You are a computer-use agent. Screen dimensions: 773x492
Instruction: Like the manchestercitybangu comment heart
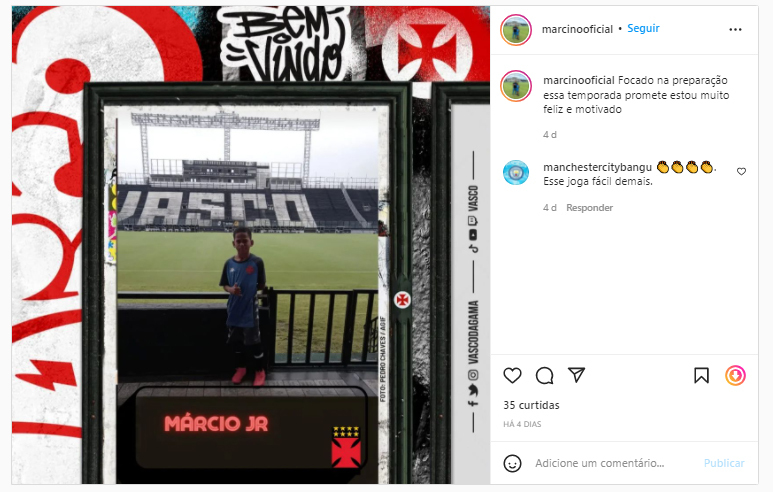coord(741,172)
